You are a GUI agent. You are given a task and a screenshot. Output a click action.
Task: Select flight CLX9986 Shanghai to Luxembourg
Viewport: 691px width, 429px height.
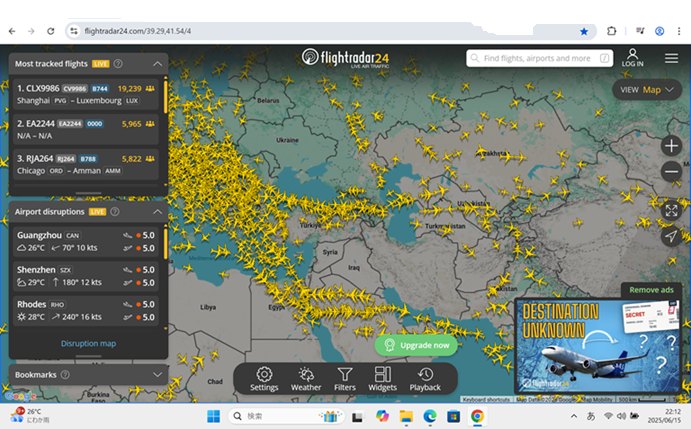click(x=85, y=94)
